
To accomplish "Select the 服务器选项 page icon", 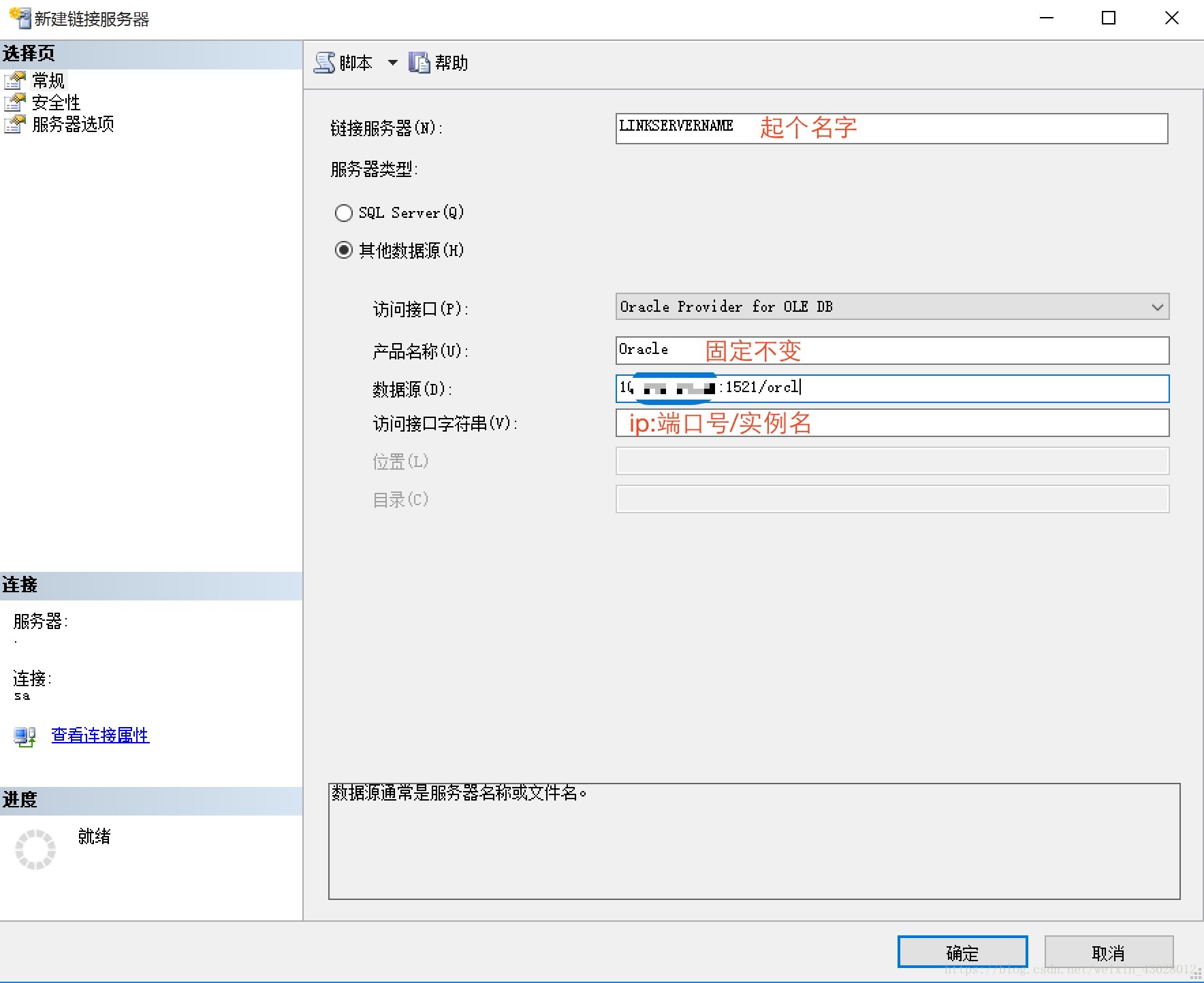I will (x=15, y=124).
